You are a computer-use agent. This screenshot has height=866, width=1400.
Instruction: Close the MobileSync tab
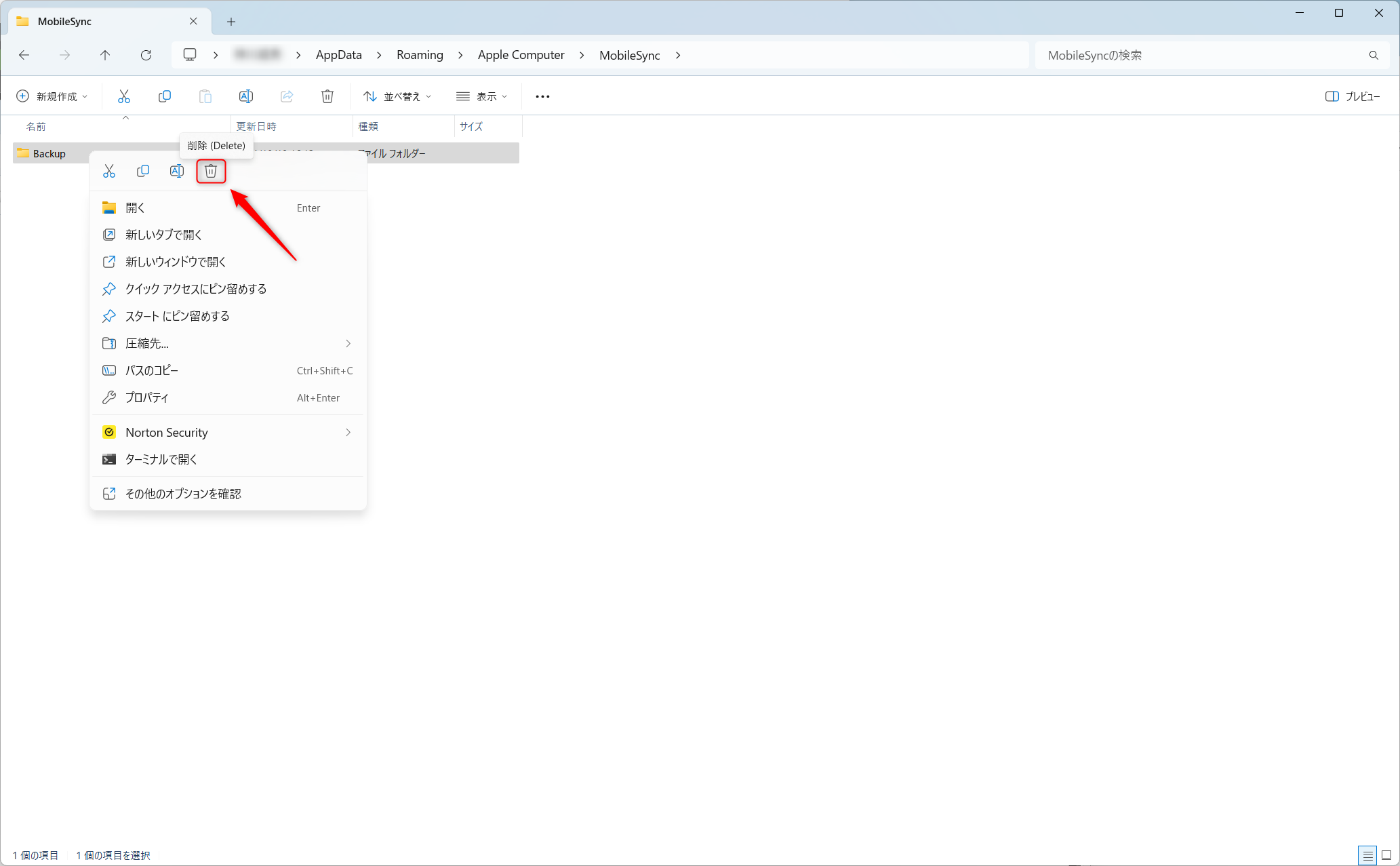(x=193, y=21)
